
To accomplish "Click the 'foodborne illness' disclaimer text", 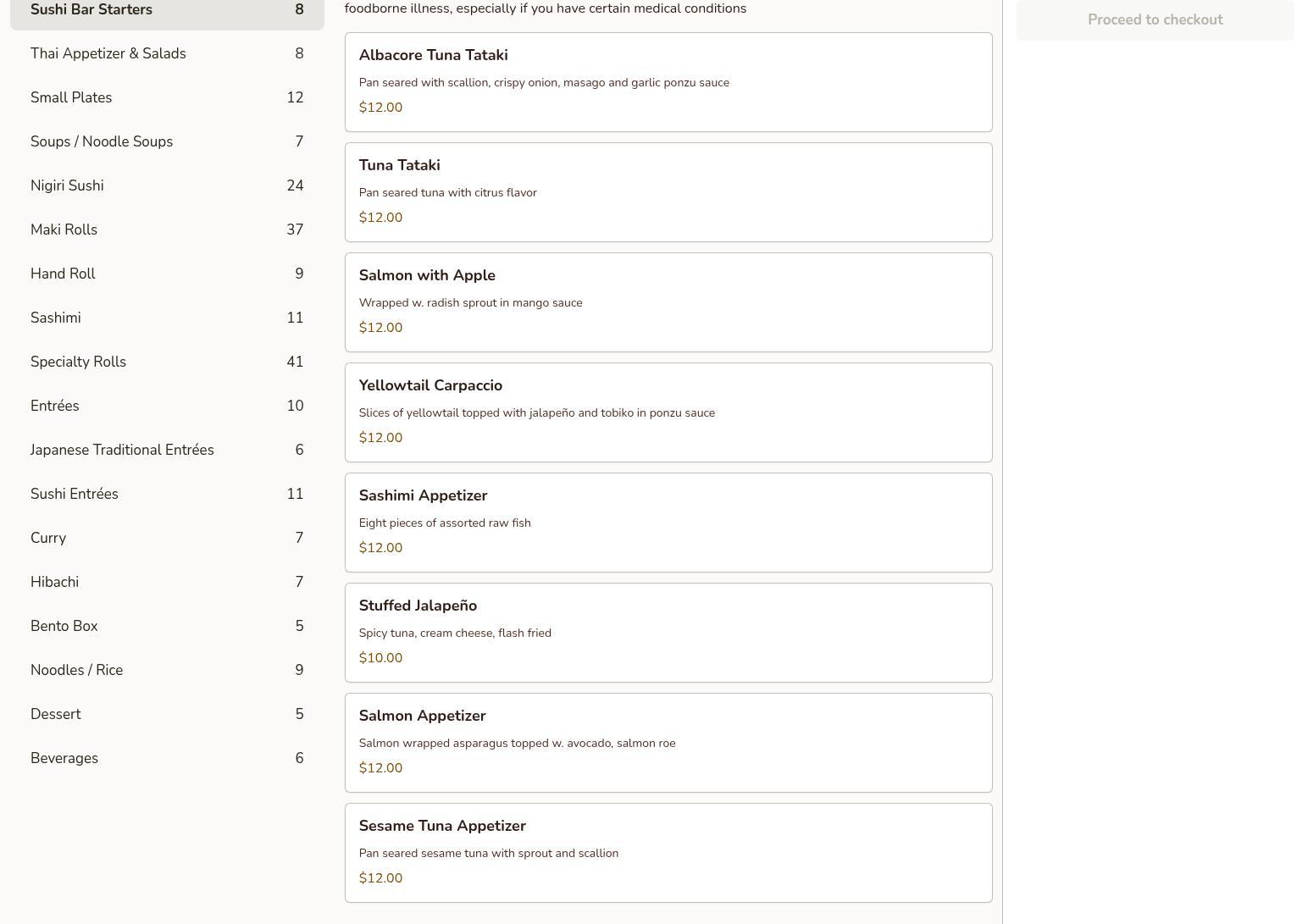I will (546, 8).
